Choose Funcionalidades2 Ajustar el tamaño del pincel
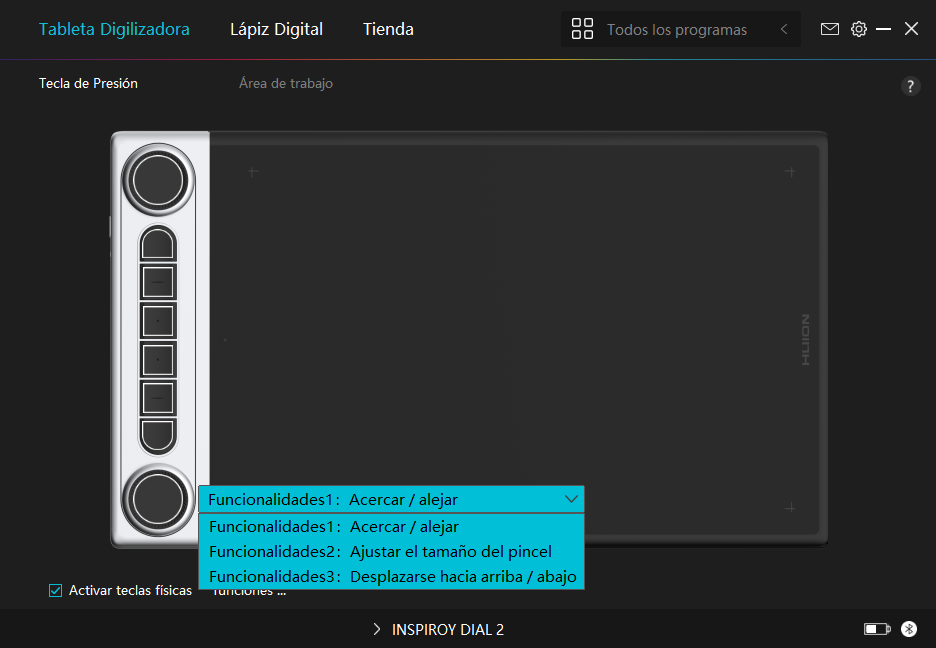The image size is (936, 648). (x=380, y=551)
